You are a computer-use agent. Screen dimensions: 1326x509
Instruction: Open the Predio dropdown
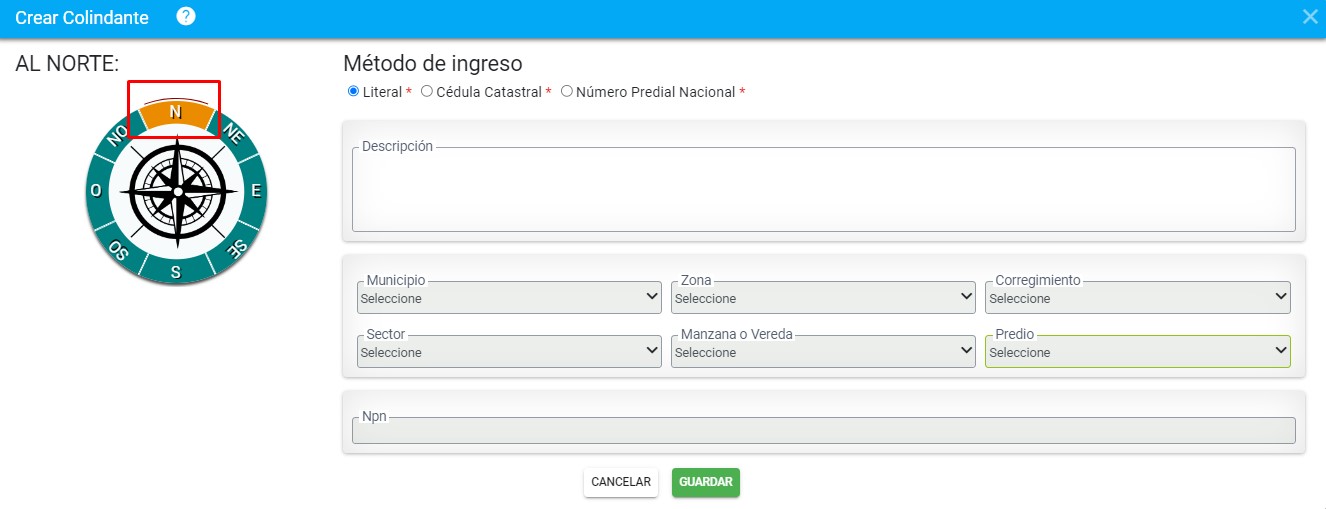[x=1138, y=352]
